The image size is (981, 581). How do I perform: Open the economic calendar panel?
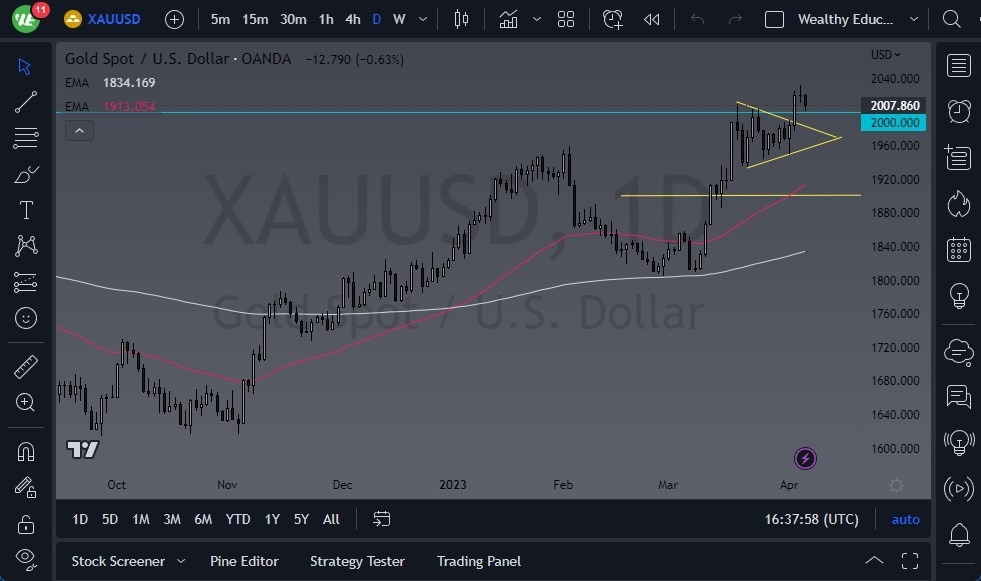click(x=958, y=250)
